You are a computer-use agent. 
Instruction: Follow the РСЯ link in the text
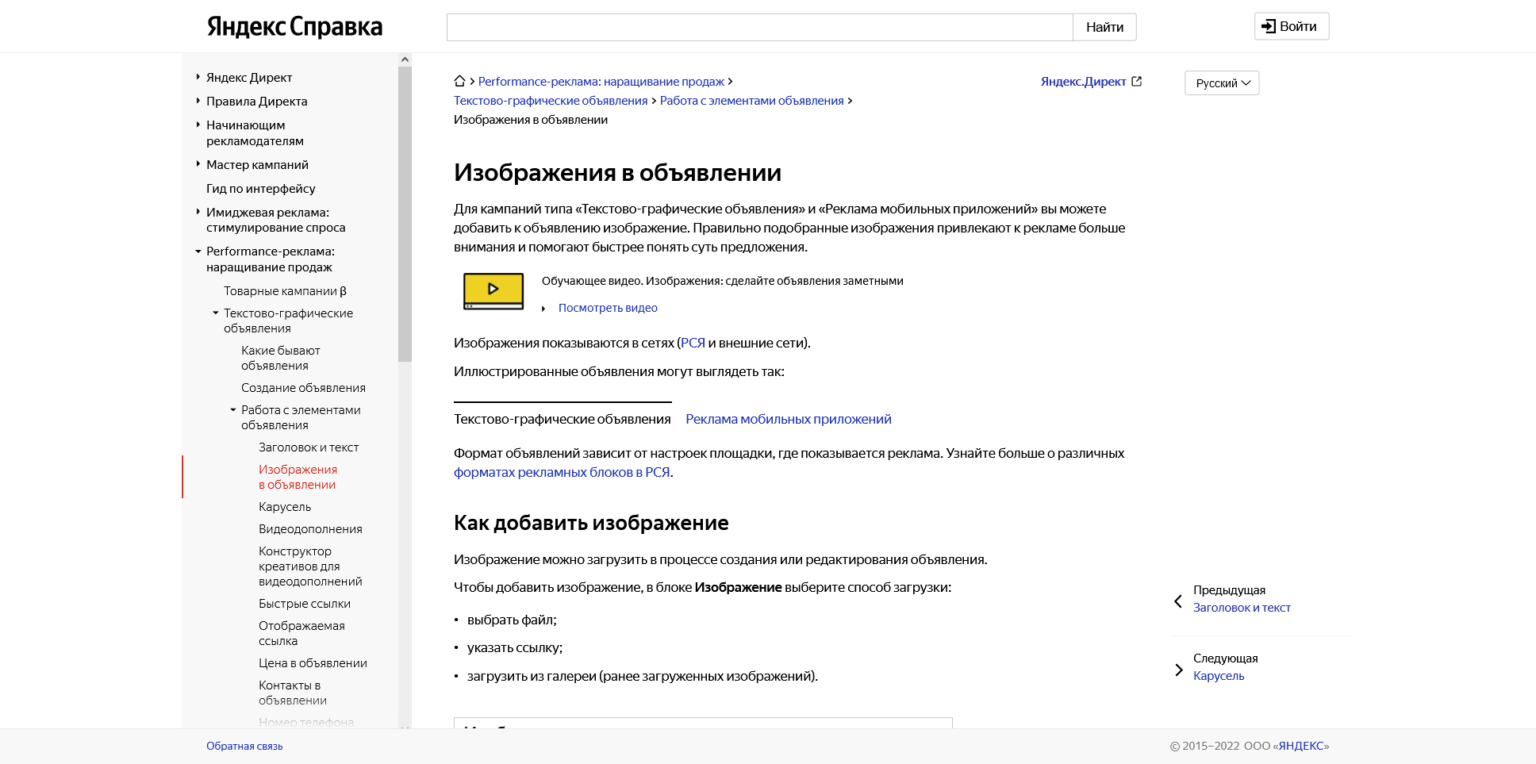pyautogui.click(x=693, y=343)
